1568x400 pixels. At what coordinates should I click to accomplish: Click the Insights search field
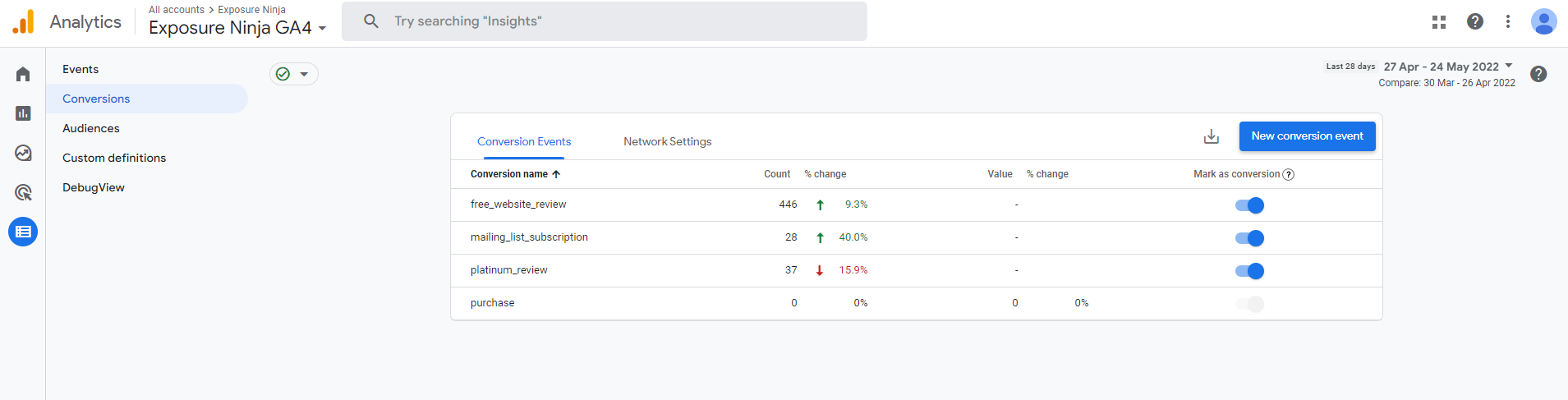point(604,21)
